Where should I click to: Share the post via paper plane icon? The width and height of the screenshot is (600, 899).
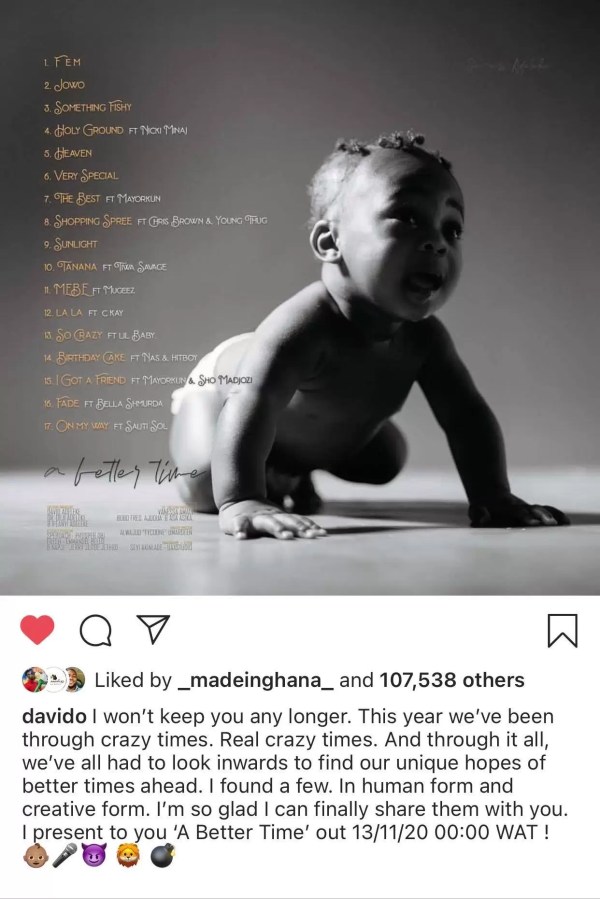[x=154, y=629]
